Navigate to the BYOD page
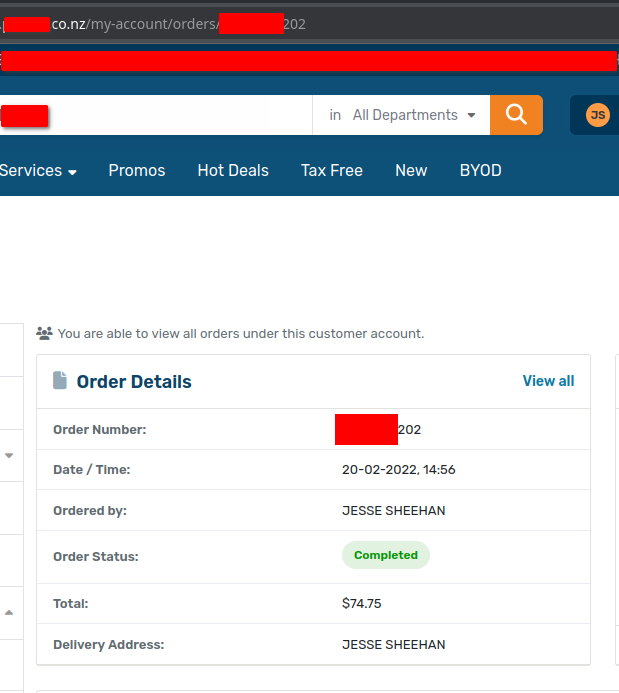619x693 pixels. click(480, 171)
